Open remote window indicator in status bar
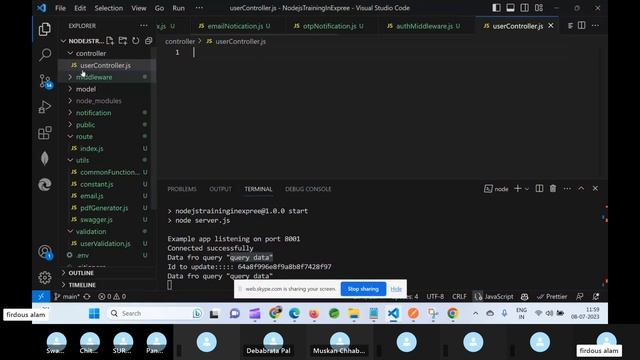The image size is (640, 360). click(x=41, y=297)
